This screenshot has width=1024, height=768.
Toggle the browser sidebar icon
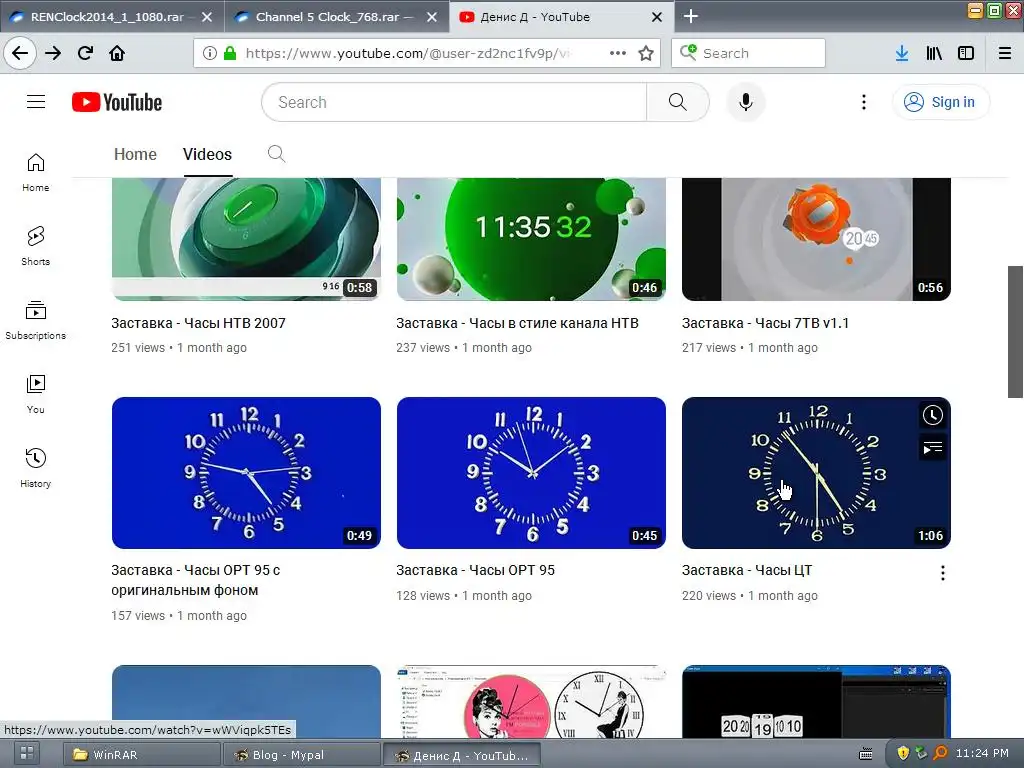pyautogui.click(x=966, y=53)
